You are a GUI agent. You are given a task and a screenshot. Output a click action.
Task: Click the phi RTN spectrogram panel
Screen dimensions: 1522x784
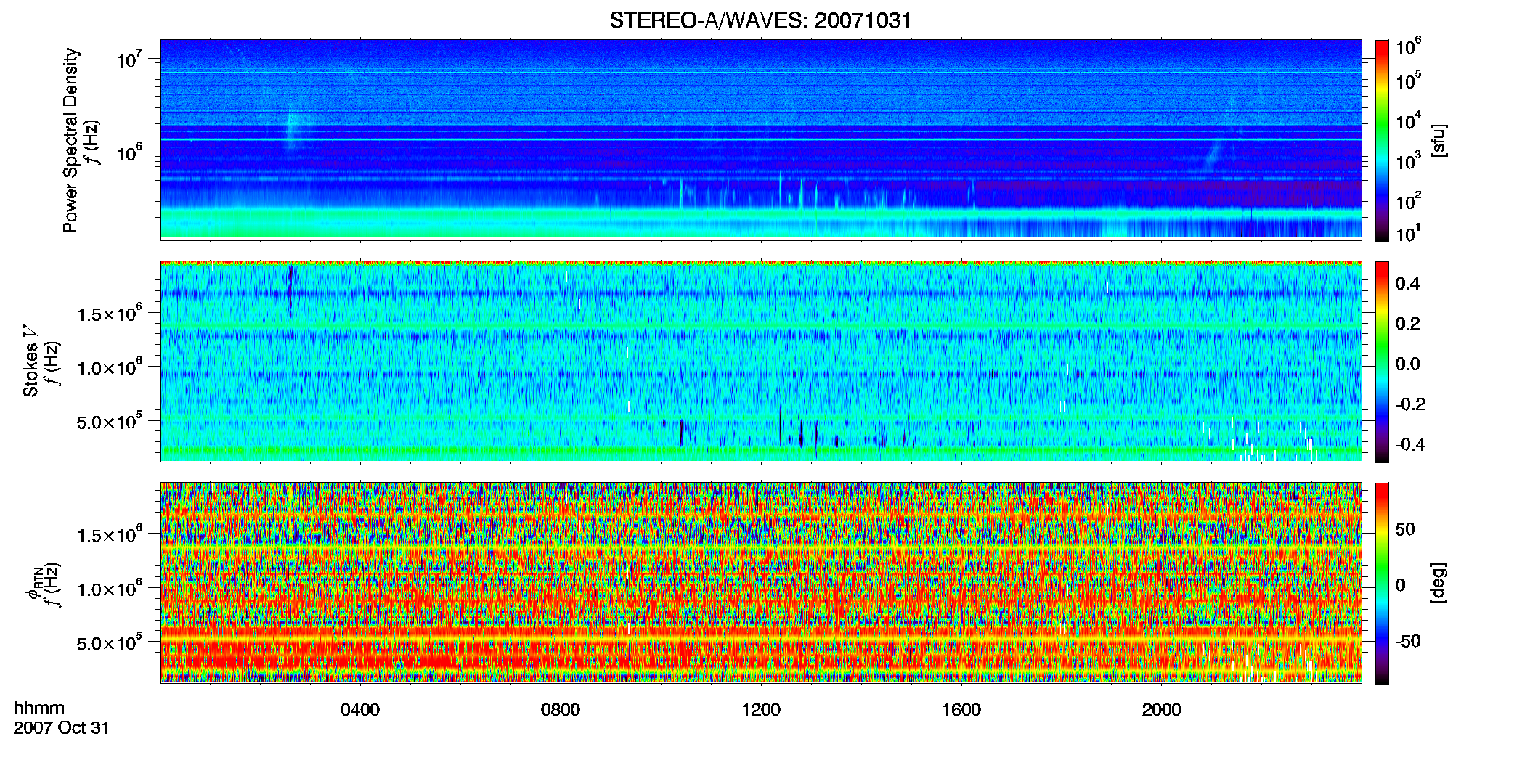click(761, 582)
